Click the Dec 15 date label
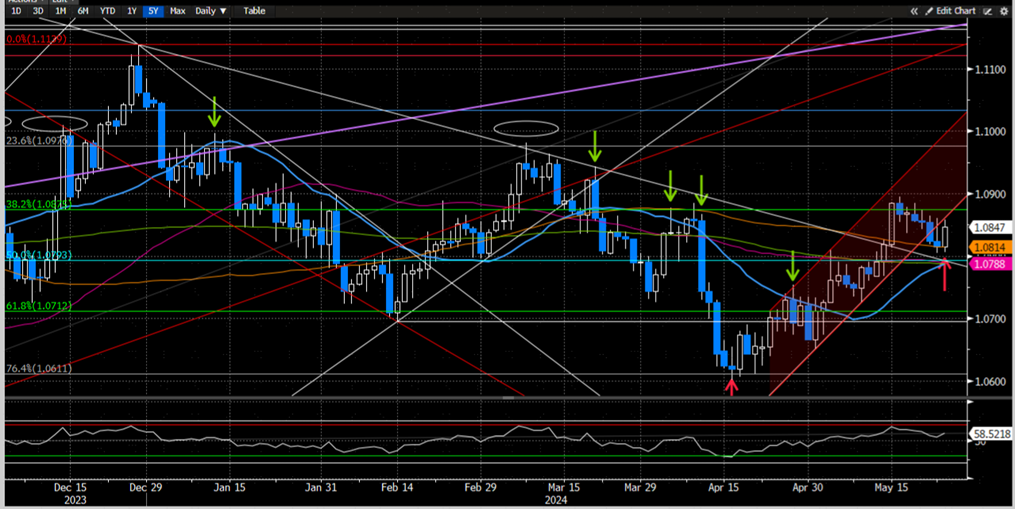Screen dimensions: 1015x509 [71, 487]
